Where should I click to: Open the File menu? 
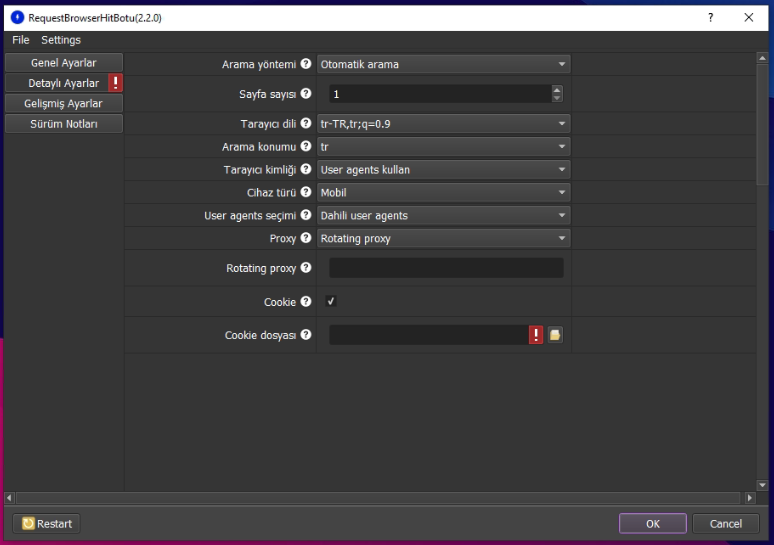coord(21,40)
